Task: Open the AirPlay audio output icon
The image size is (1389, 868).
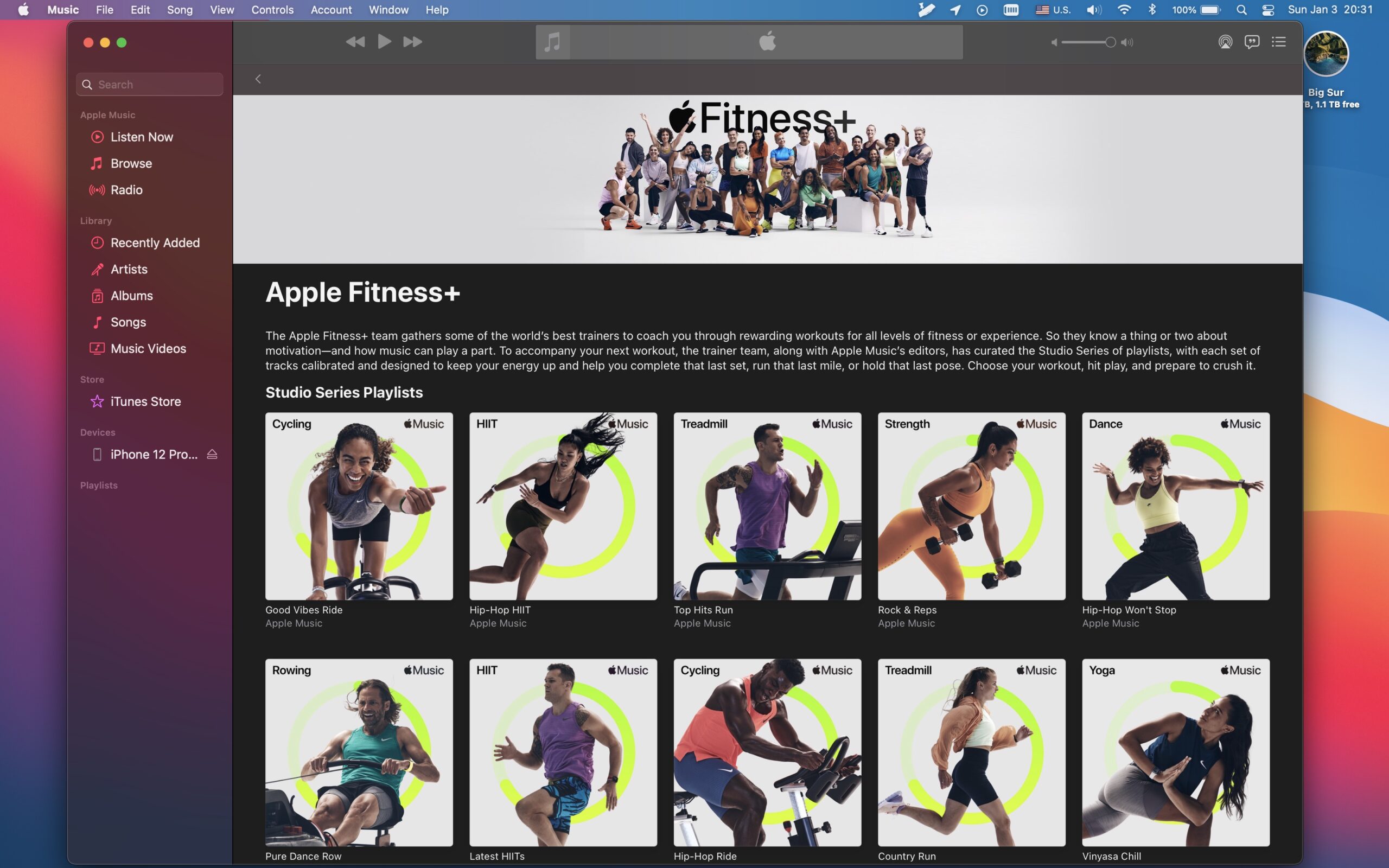Action: pos(1225,42)
